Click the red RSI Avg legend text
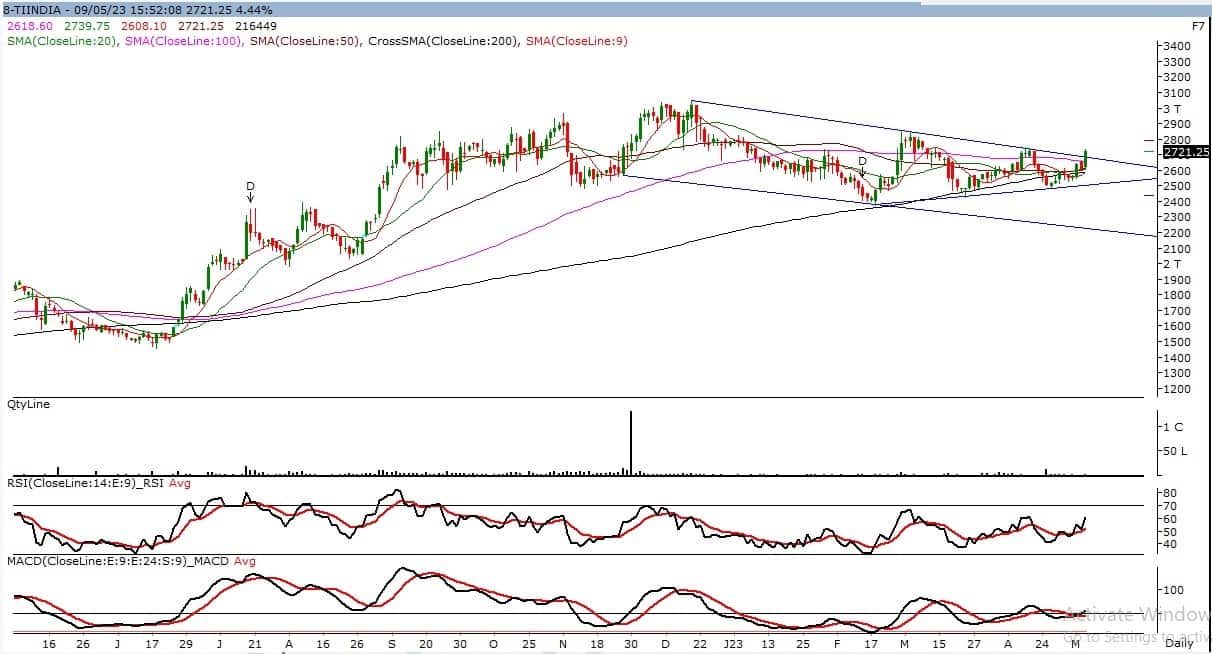Image resolution: width=1212 pixels, height=654 pixels. [180, 483]
